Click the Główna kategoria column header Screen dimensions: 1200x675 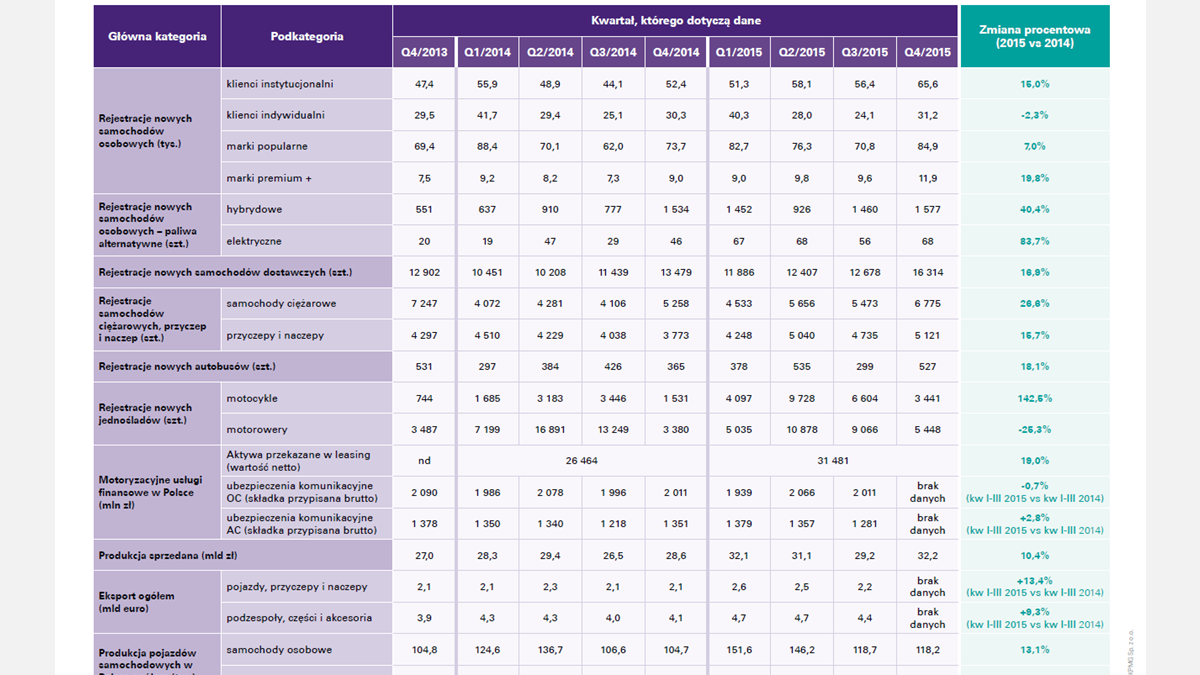click(157, 36)
